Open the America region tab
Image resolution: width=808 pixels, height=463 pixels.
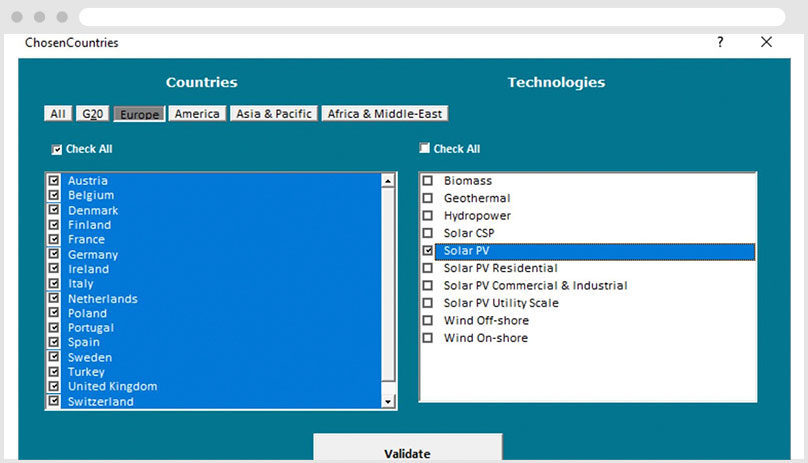[197, 114]
